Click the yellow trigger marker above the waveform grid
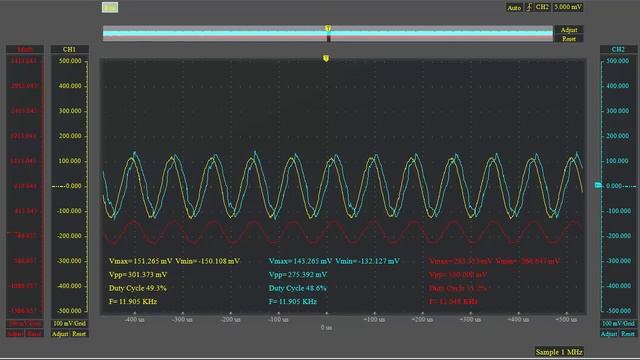Screen dimensions: 640x360 click(x=326, y=59)
